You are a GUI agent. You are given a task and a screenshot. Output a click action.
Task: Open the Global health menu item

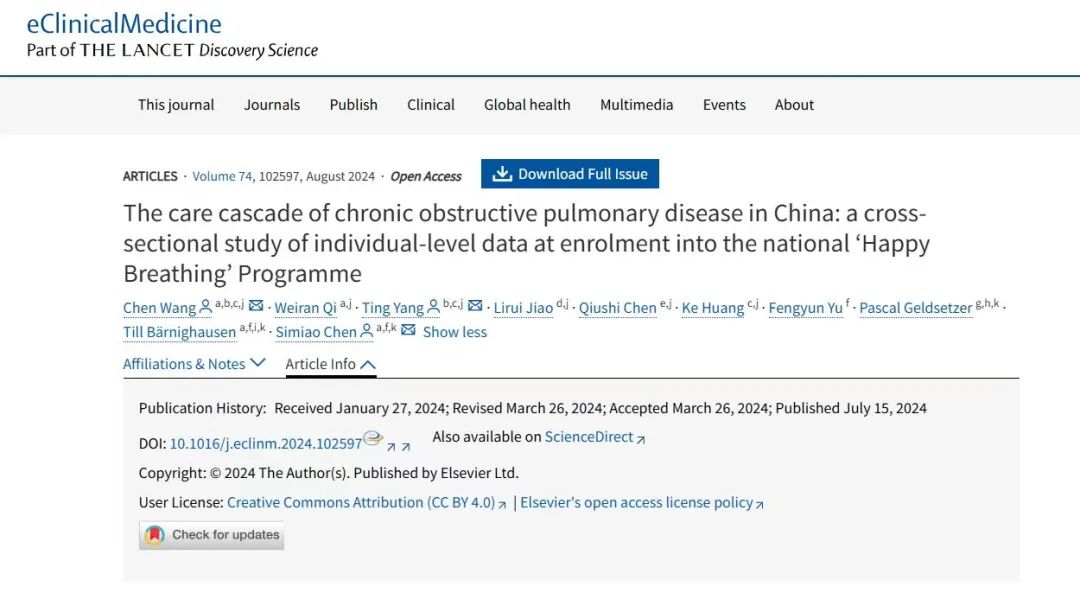click(527, 105)
